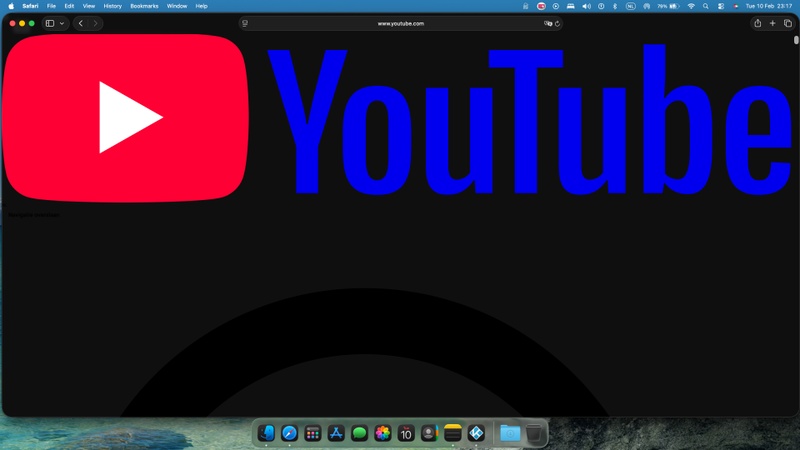Open Calendar showing 10 in Dock
Screen dimensions: 800x450
pos(406,433)
